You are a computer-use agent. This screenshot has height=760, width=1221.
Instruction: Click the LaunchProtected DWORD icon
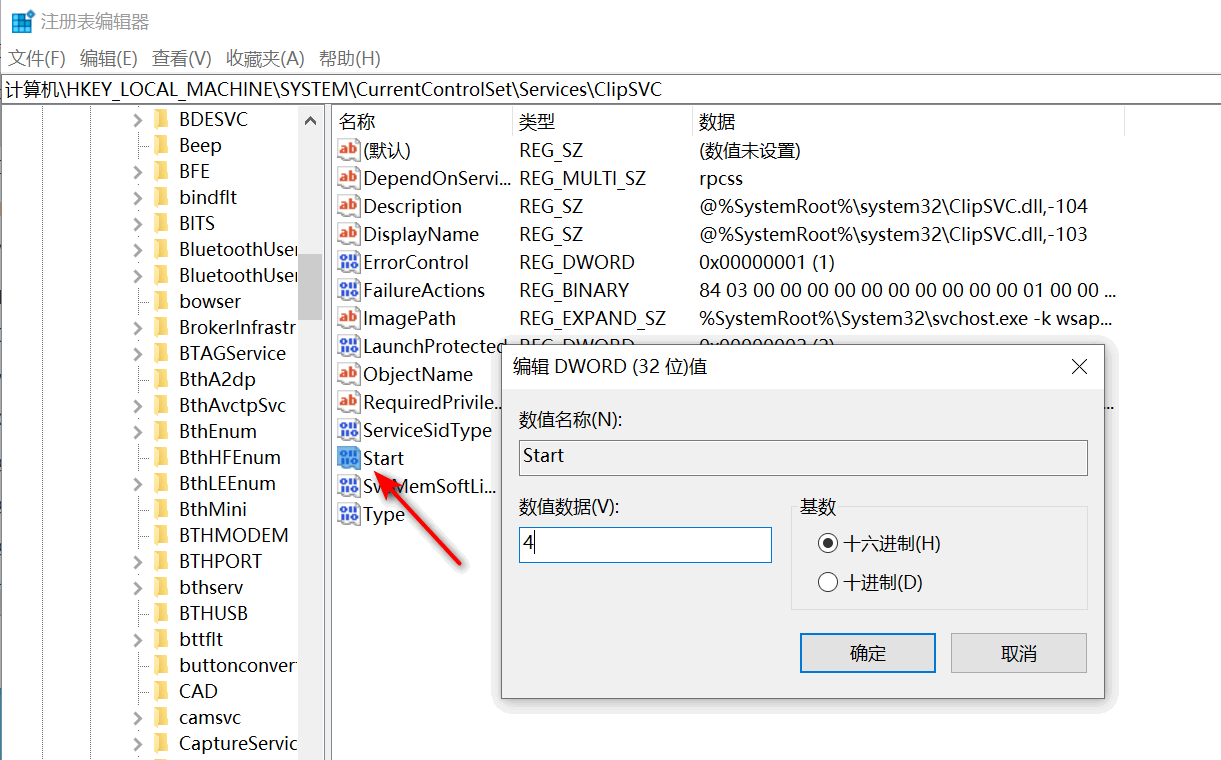348,346
